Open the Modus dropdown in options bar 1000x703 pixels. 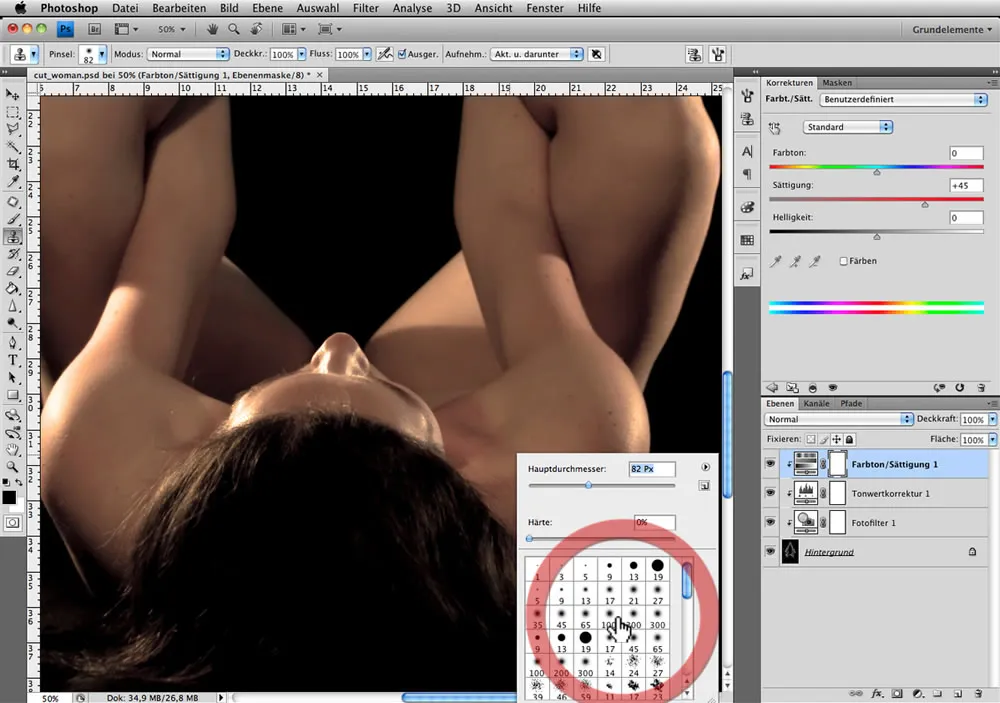[x=188, y=54]
